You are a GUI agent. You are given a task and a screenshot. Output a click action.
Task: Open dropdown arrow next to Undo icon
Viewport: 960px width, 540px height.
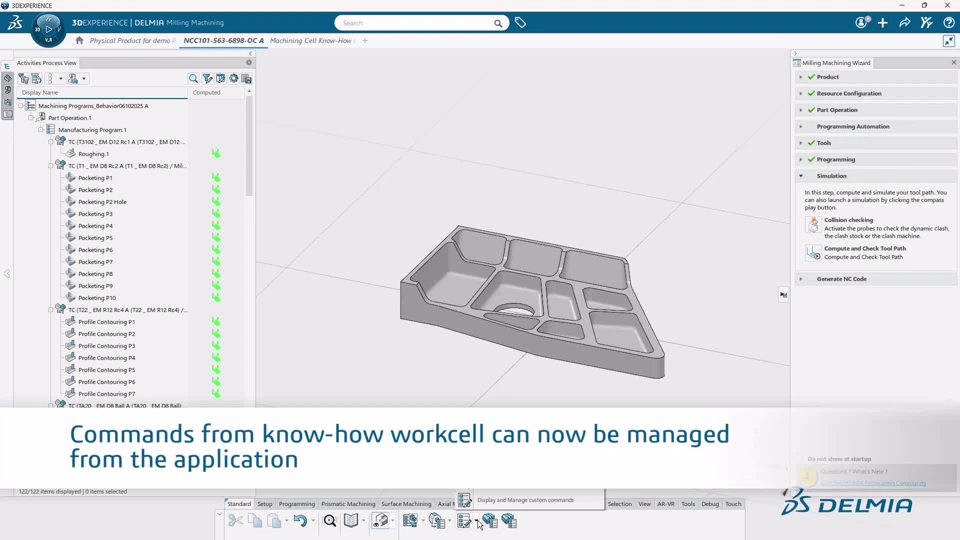point(313,522)
